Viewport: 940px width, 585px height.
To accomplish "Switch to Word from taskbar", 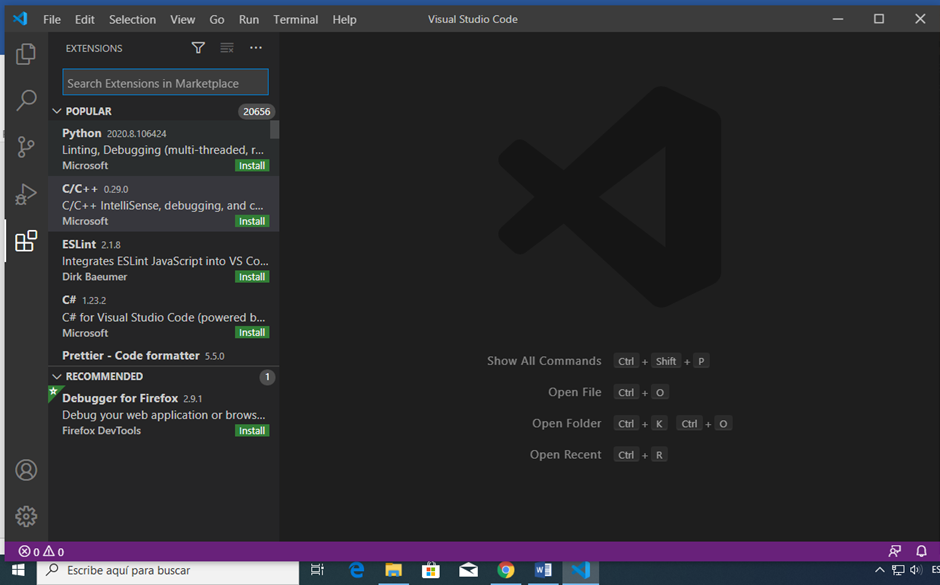I will pyautogui.click(x=543, y=570).
